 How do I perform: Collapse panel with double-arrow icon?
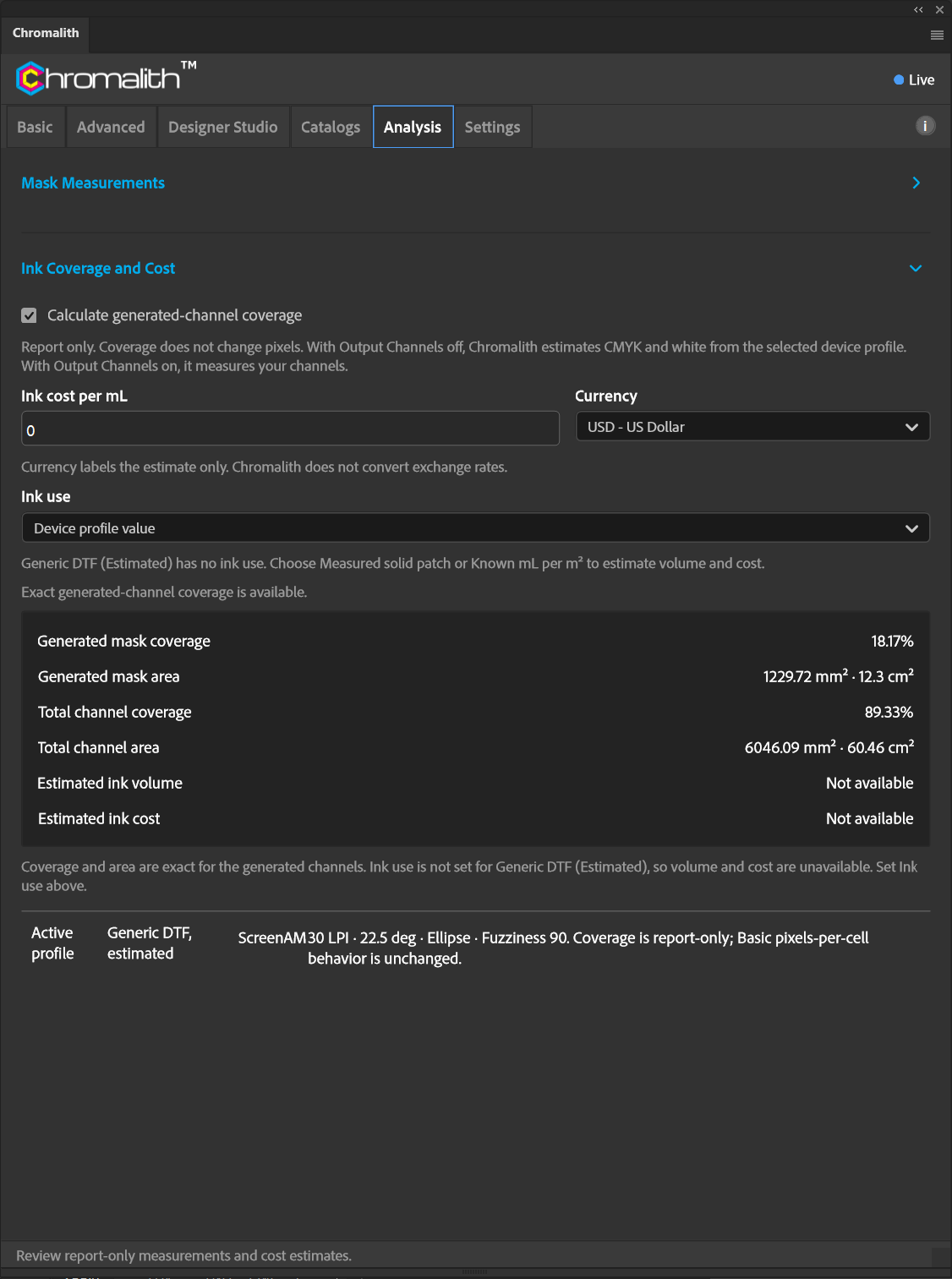pos(918,10)
